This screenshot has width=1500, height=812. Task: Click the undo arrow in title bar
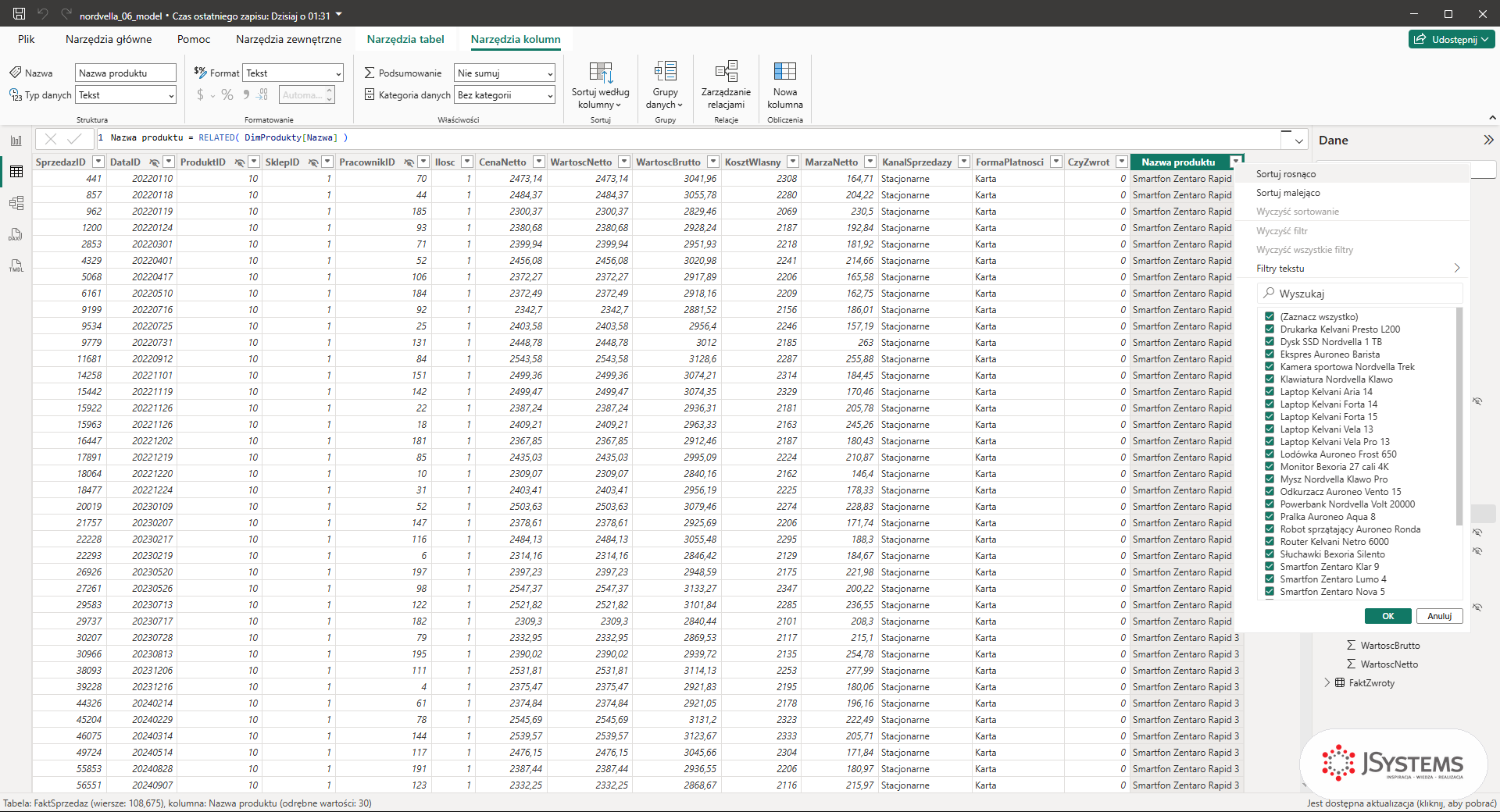[43, 13]
